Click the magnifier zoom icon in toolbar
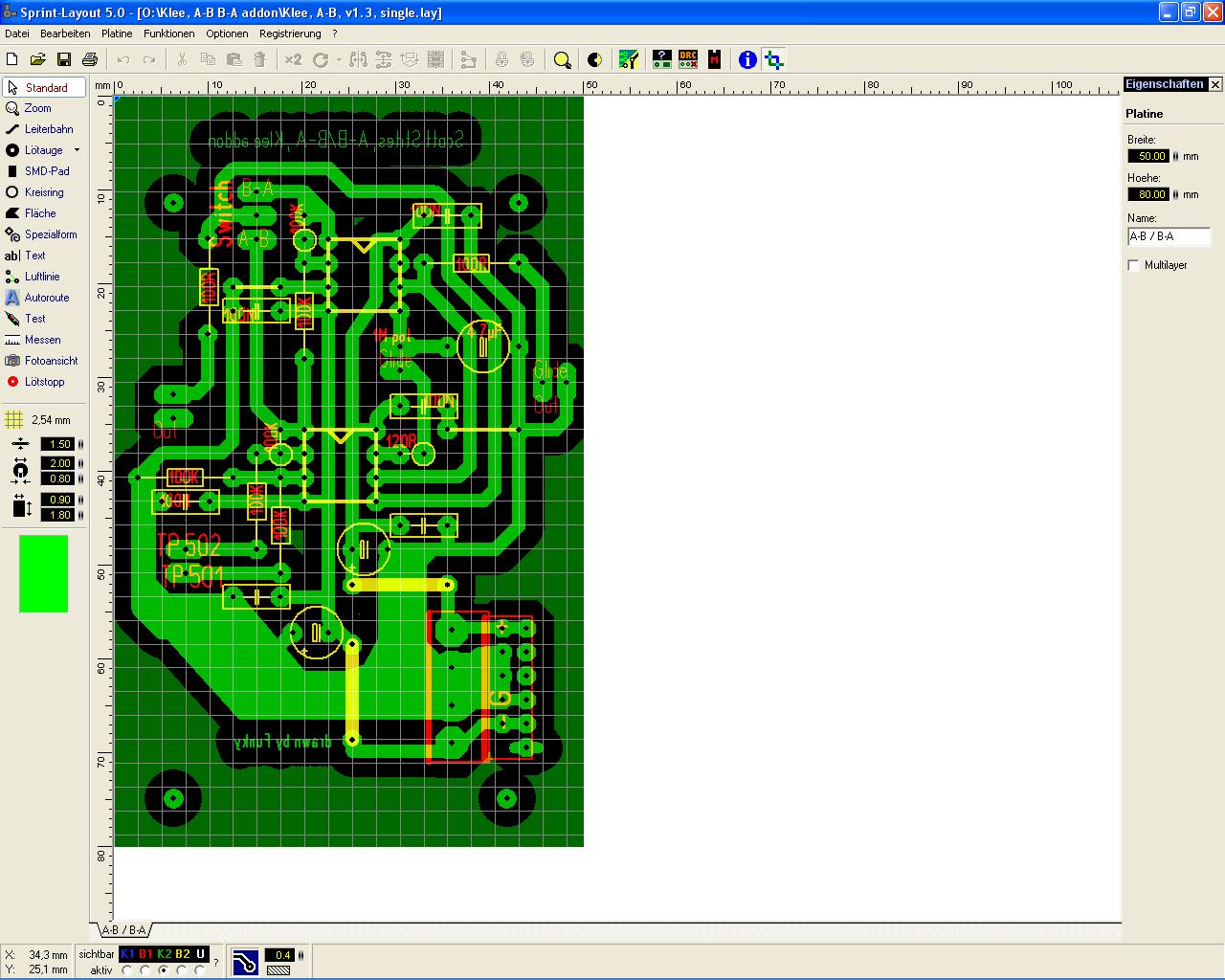This screenshot has width=1225, height=980. pos(563,60)
